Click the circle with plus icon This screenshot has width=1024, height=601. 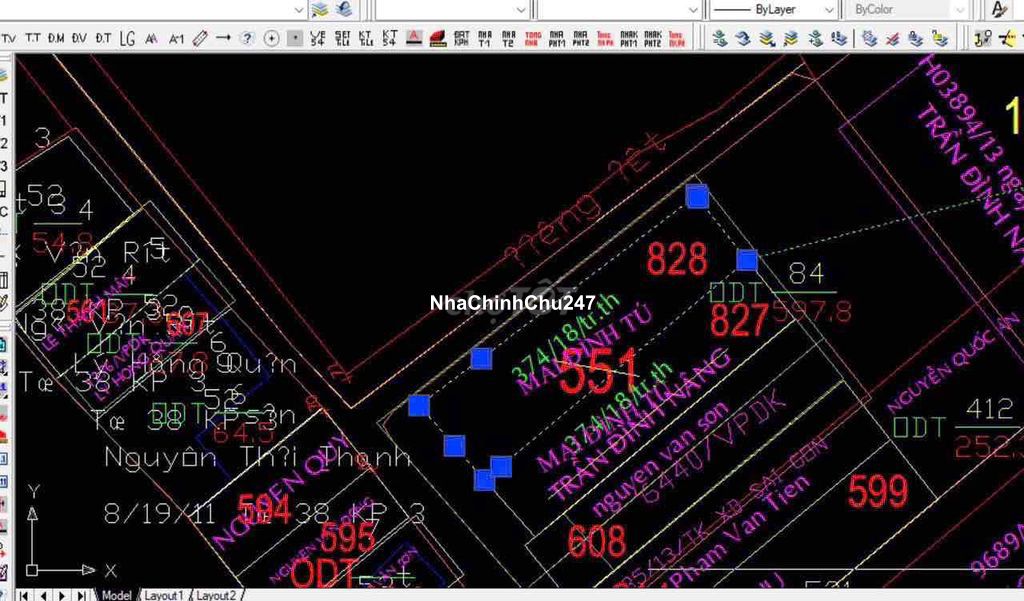click(x=271, y=38)
